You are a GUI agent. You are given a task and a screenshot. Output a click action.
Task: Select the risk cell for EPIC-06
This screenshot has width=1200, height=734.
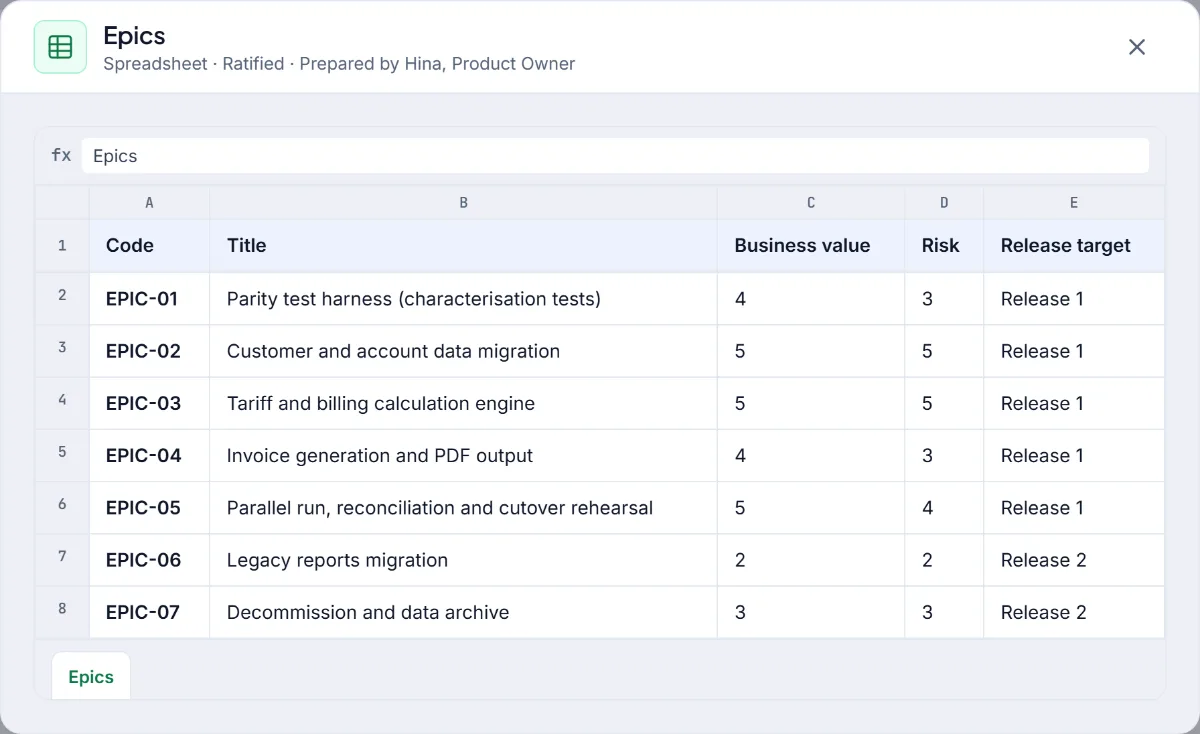944,559
